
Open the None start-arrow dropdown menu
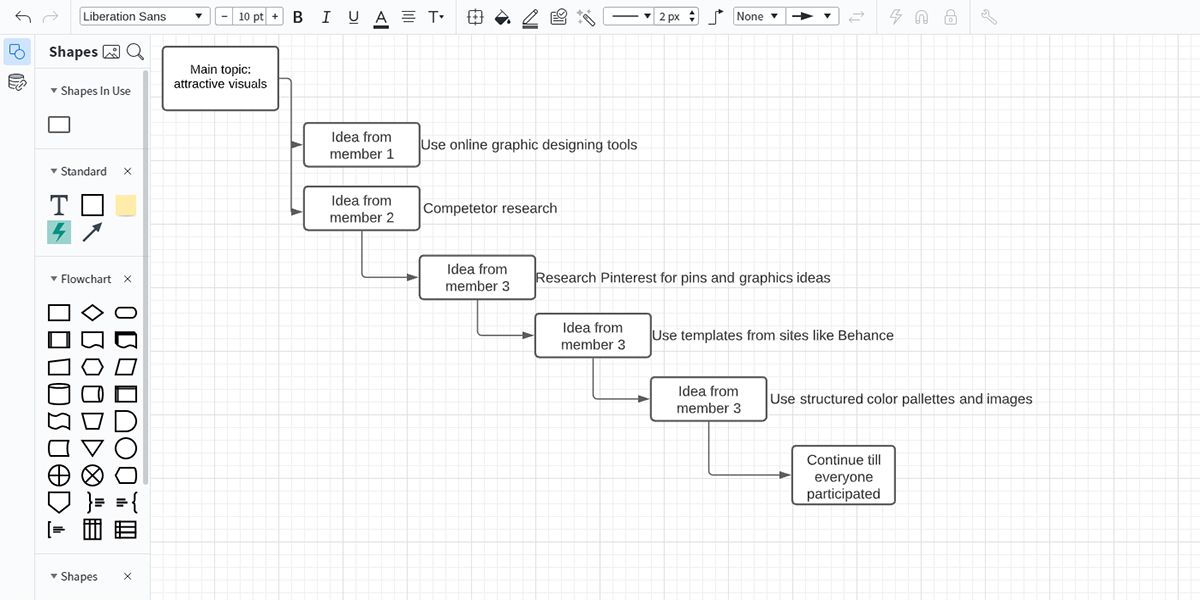757,17
